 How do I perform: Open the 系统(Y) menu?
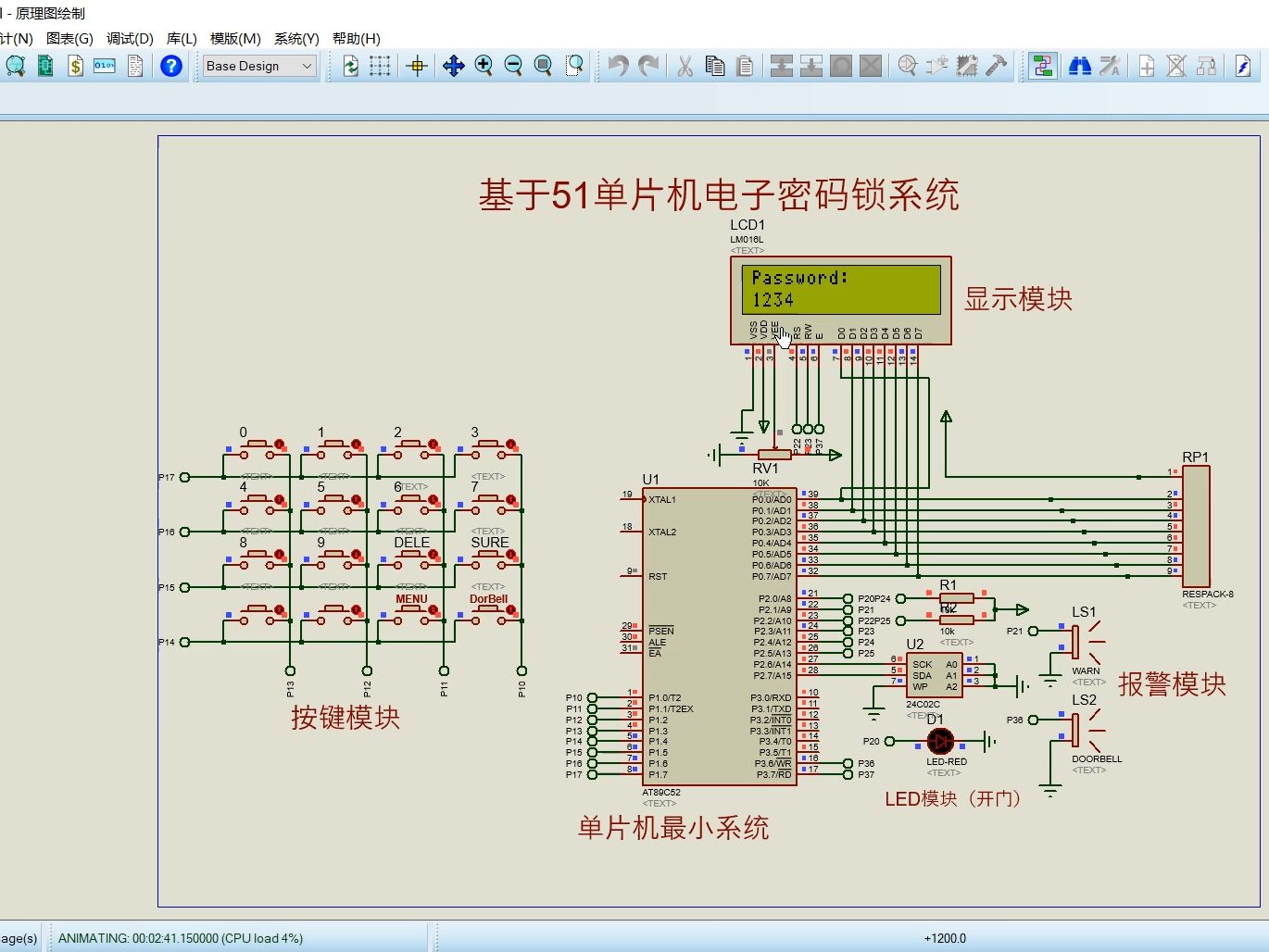click(296, 38)
